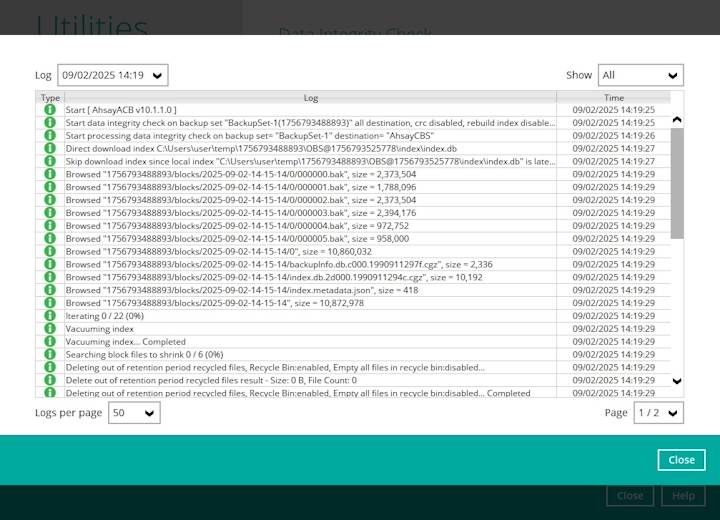The width and height of the screenshot is (720, 520).
Task: Click info icon for Skip download index row
Action: pos(50,161)
